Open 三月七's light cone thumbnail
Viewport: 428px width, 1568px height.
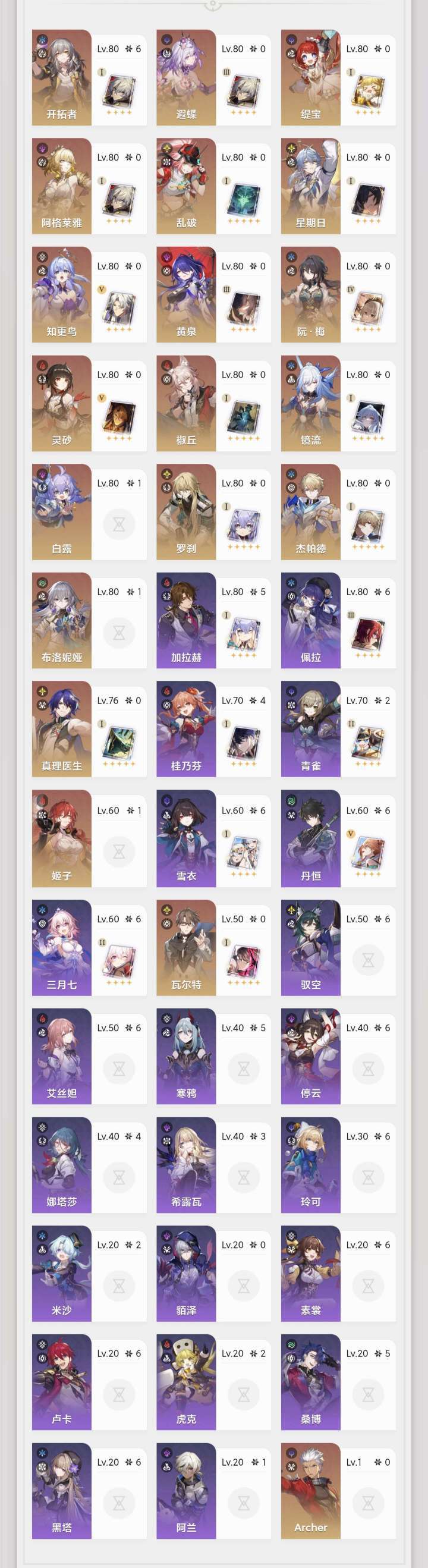119,959
